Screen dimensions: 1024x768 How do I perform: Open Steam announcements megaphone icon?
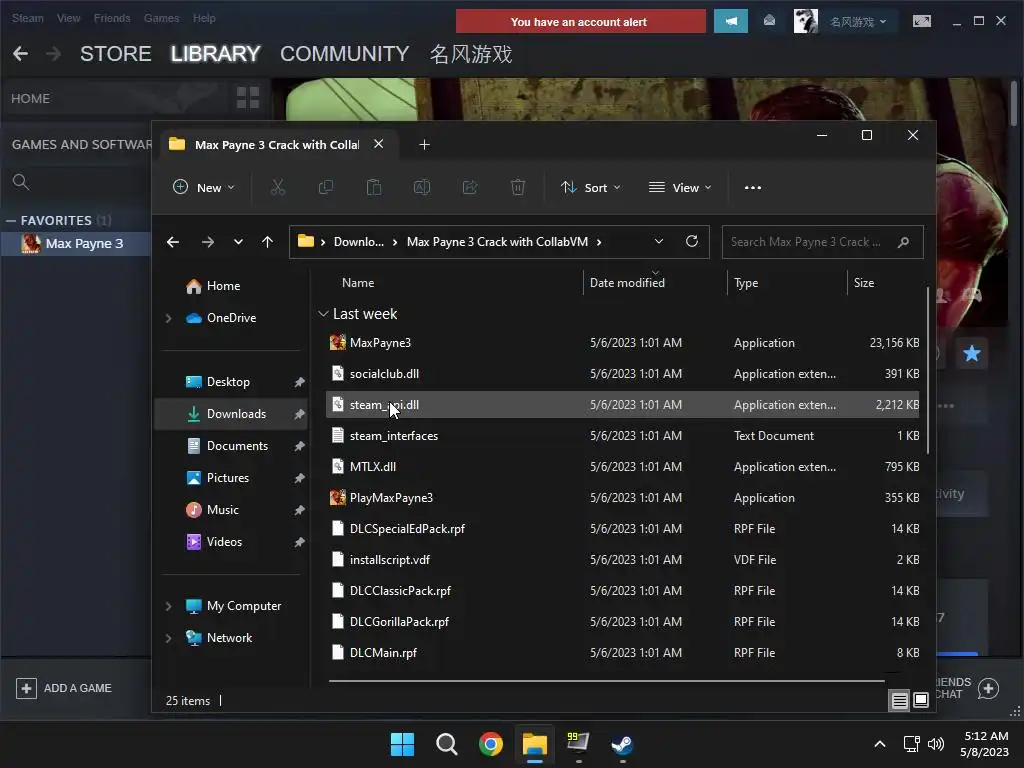tap(731, 22)
